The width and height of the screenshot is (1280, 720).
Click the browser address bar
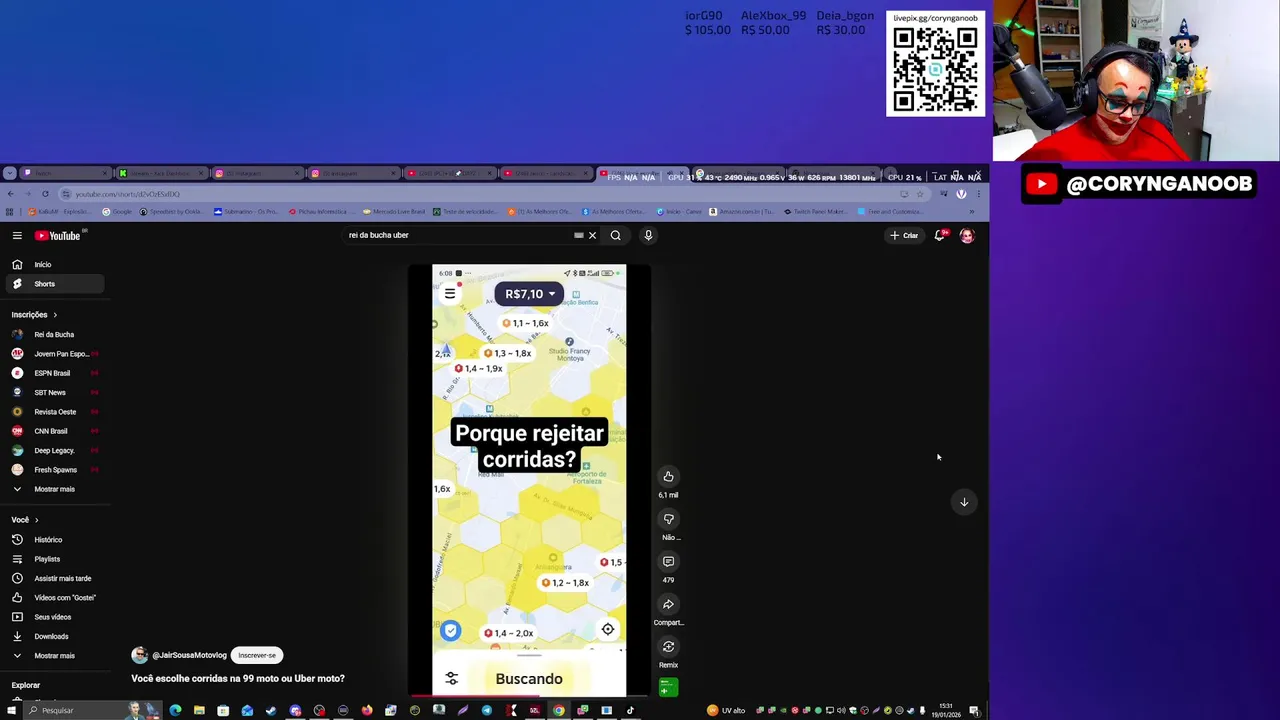click(x=480, y=194)
